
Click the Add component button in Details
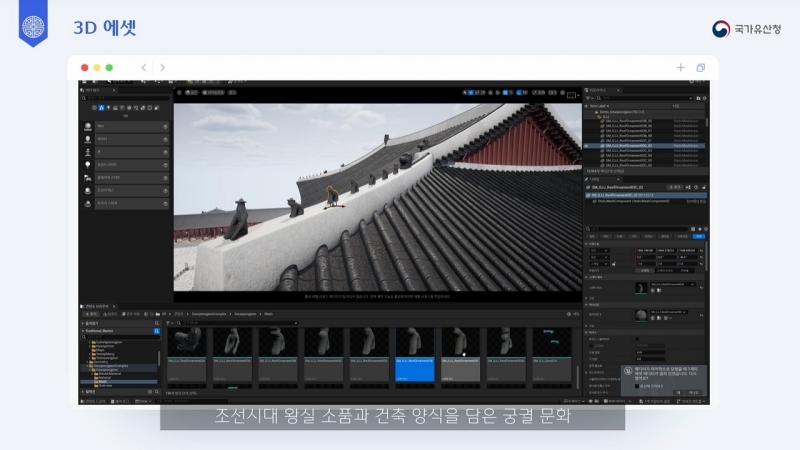point(674,187)
